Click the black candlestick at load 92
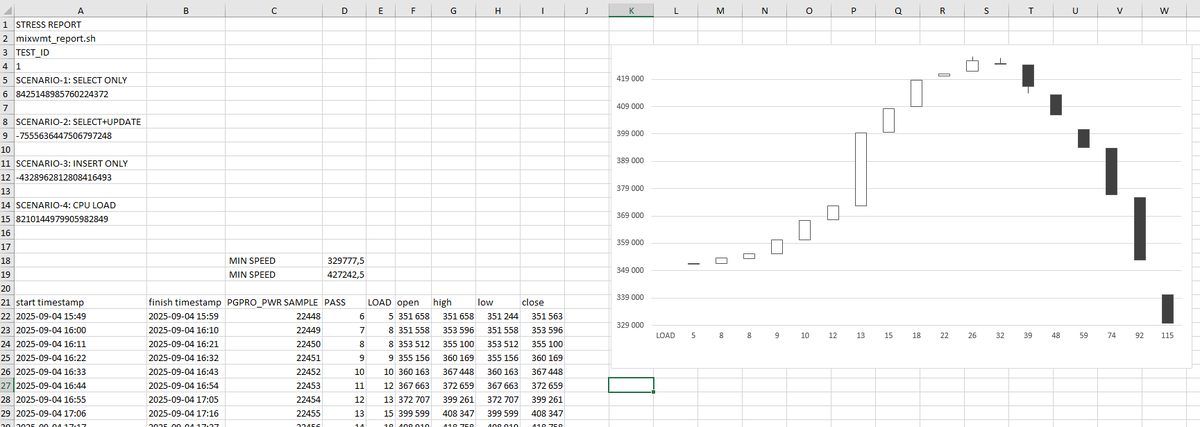This screenshot has height=427, width=1200. [1139, 229]
